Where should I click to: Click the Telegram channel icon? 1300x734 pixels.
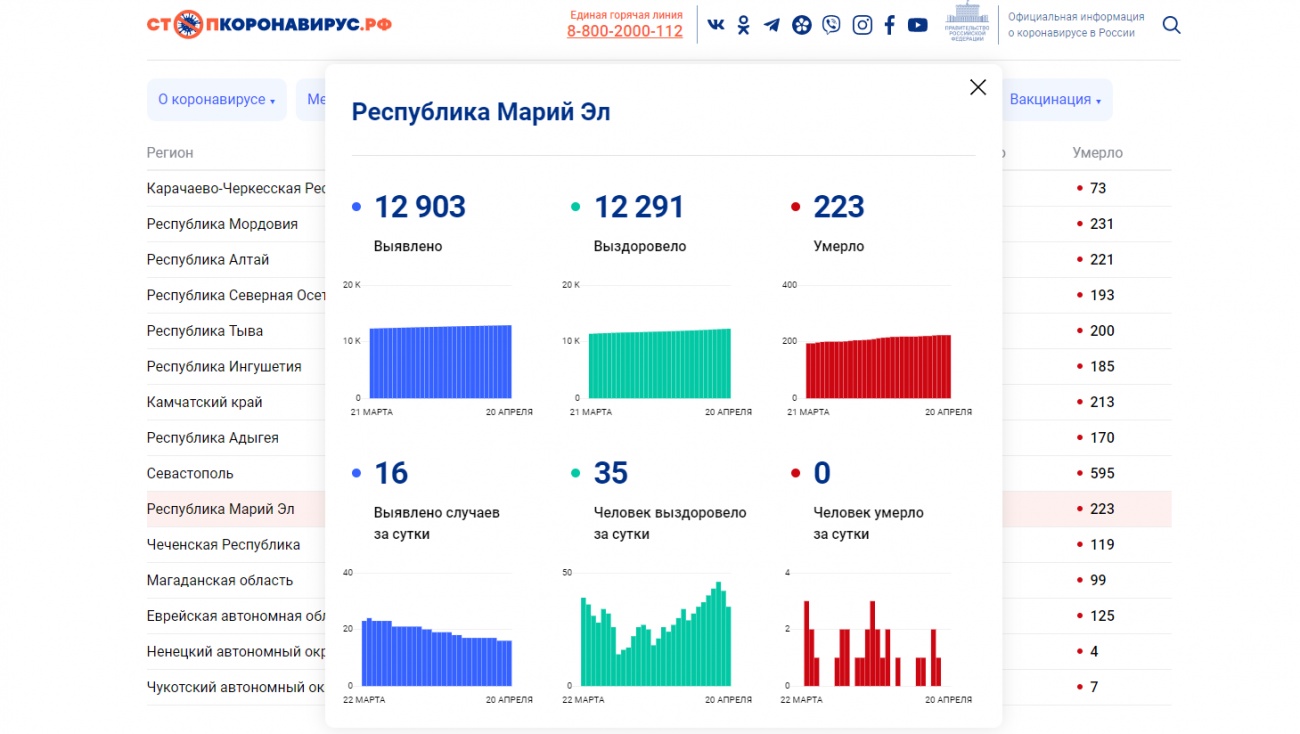(772, 25)
